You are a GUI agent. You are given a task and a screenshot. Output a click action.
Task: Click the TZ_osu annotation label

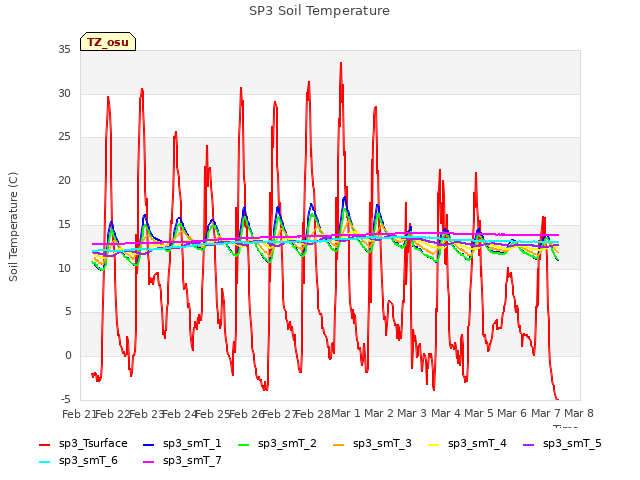(108, 42)
